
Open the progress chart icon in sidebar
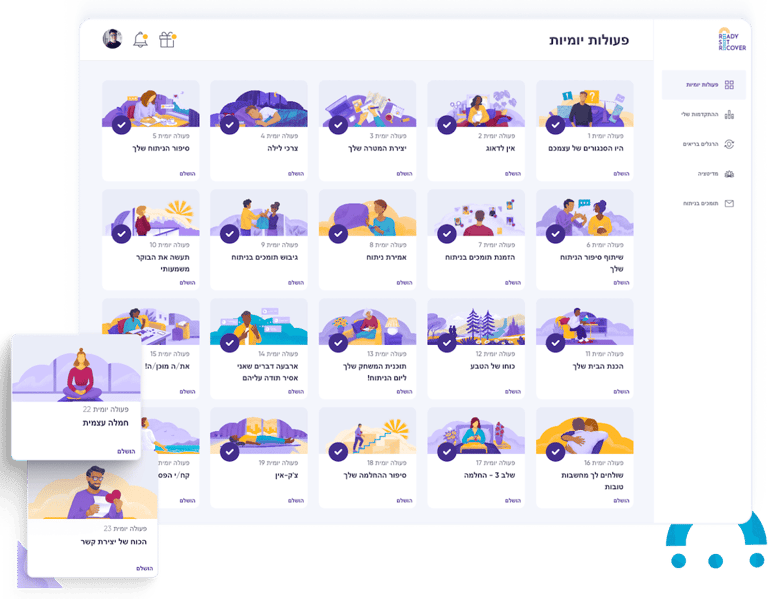[729, 115]
